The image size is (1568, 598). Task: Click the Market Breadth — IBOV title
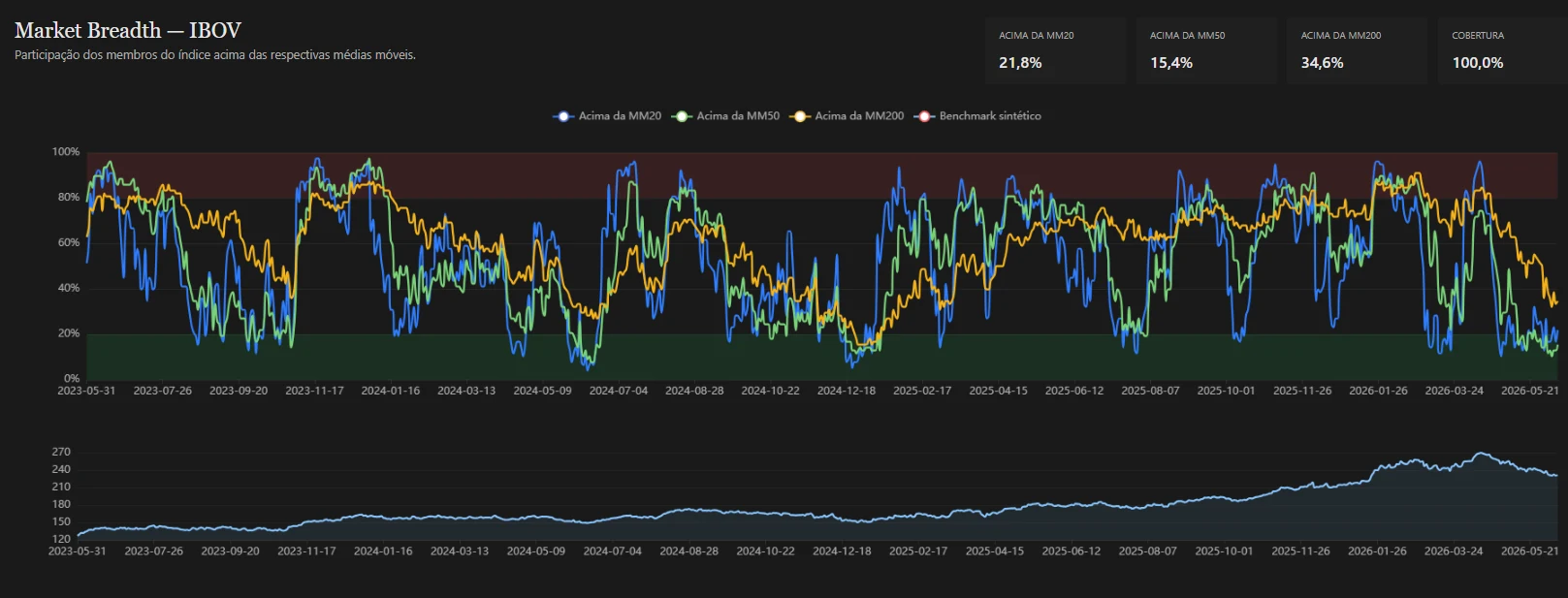128,30
